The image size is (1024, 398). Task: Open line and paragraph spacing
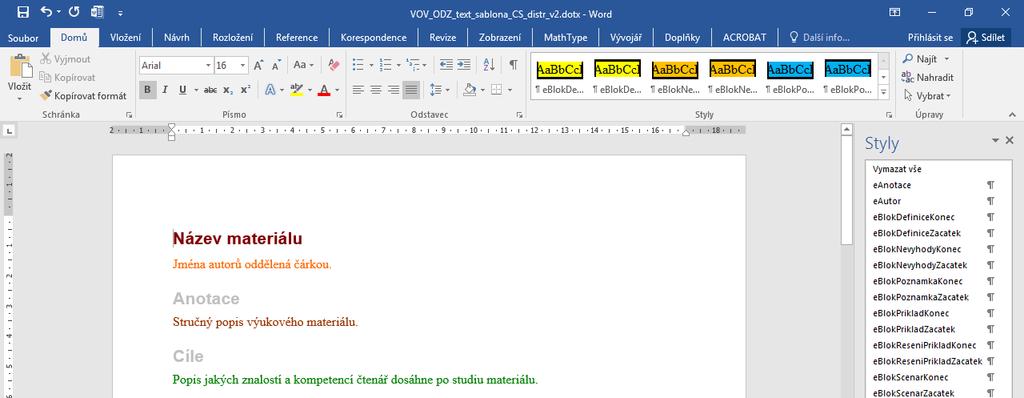tap(435, 90)
